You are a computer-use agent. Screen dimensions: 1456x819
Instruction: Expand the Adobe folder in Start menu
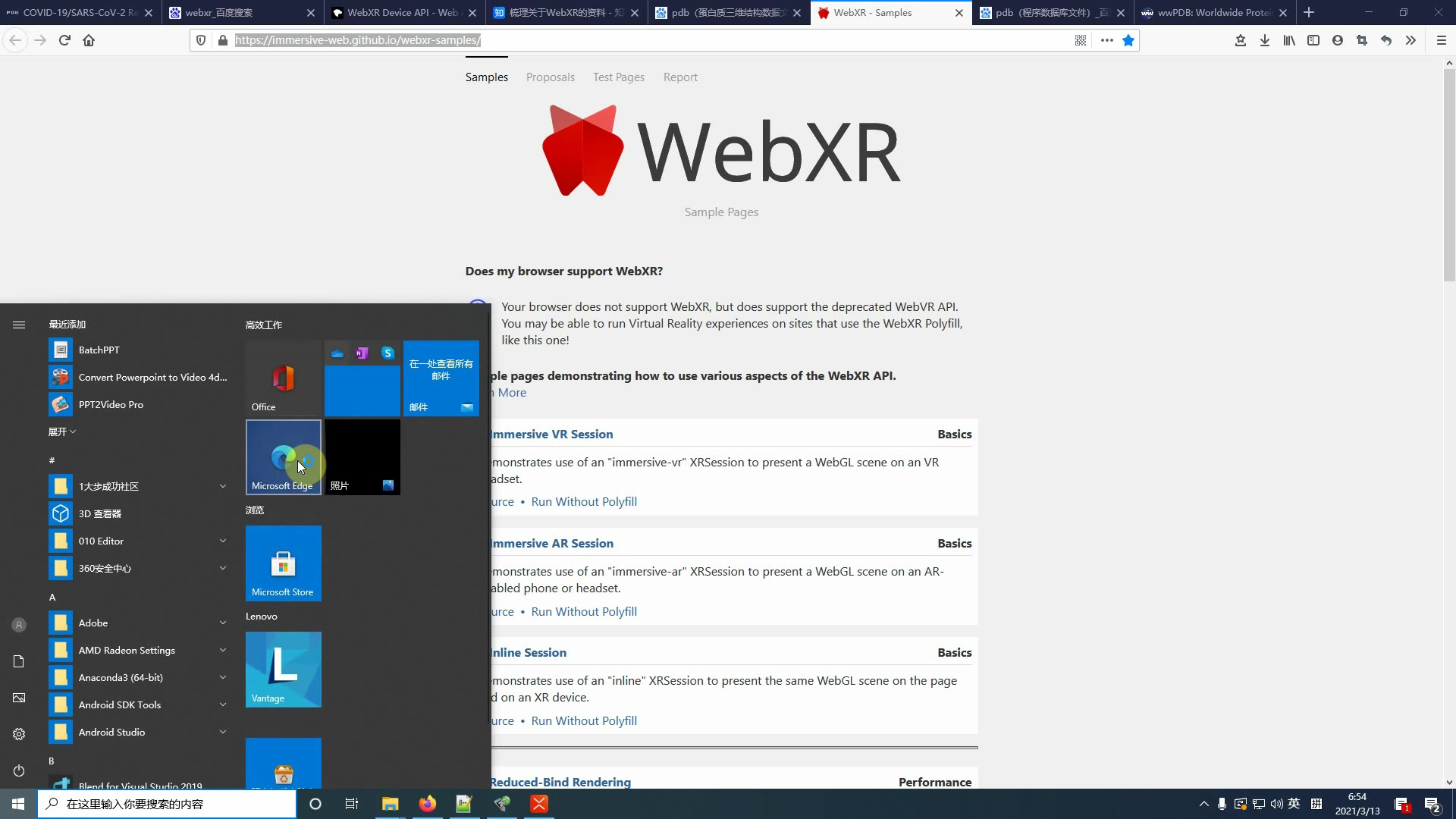coord(223,623)
